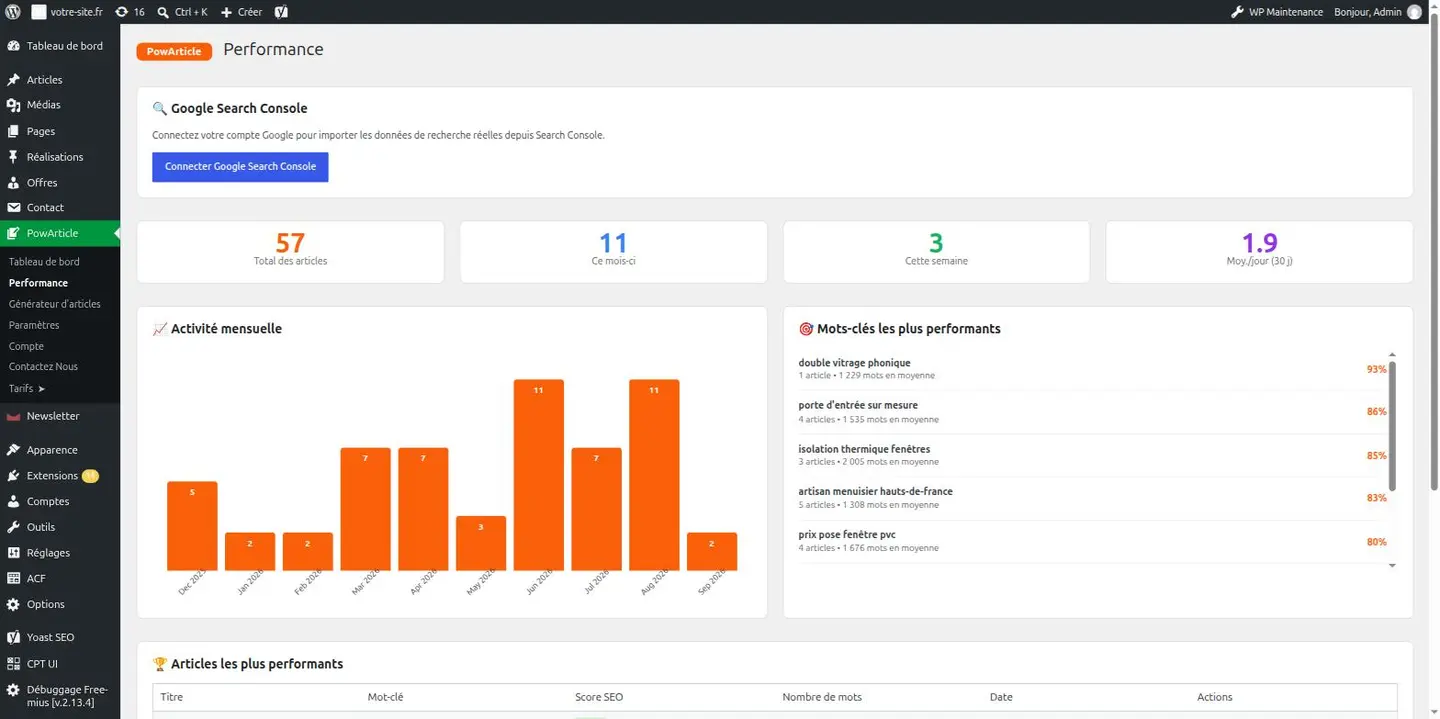Viewport: 1440px width, 719px height.
Task: Click the Options gear icon
Action: point(13,604)
